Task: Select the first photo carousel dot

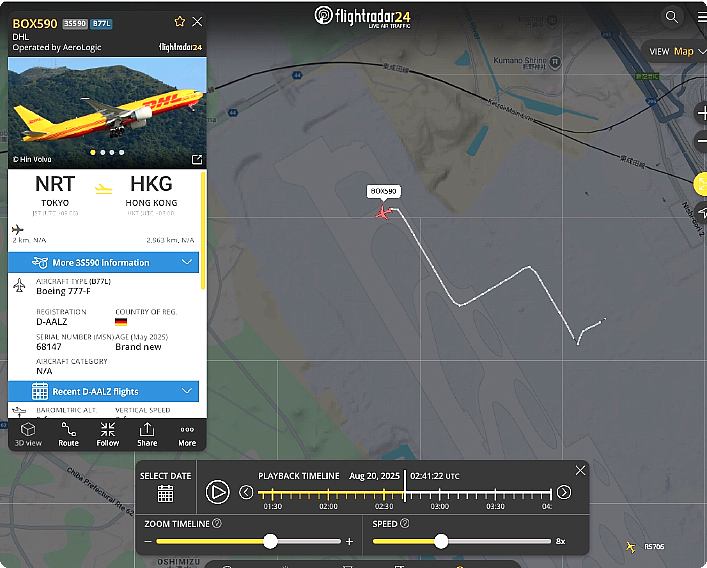Action: [x=93, y=152]
